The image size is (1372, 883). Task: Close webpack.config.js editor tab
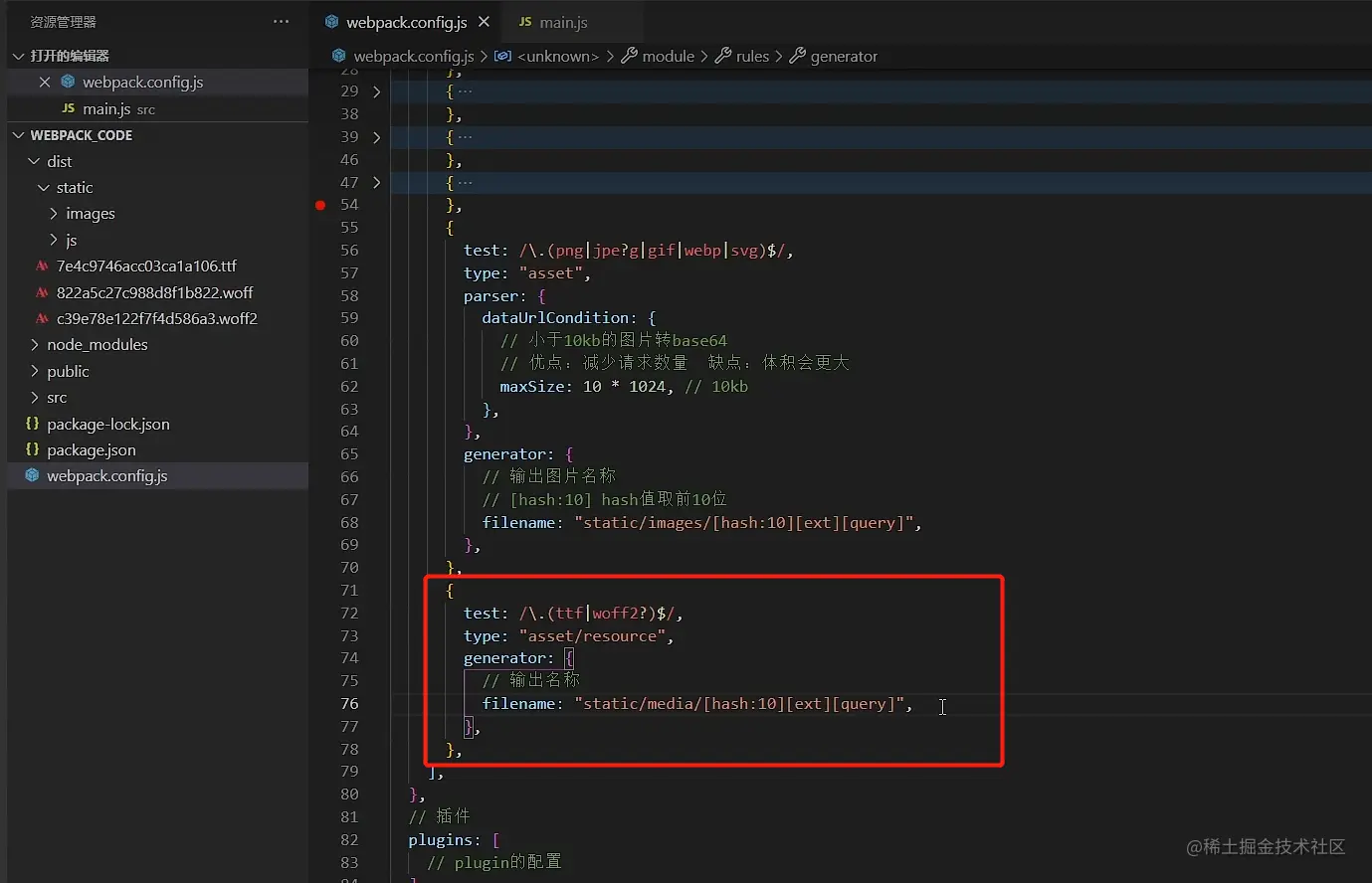(x=484, y=22)
